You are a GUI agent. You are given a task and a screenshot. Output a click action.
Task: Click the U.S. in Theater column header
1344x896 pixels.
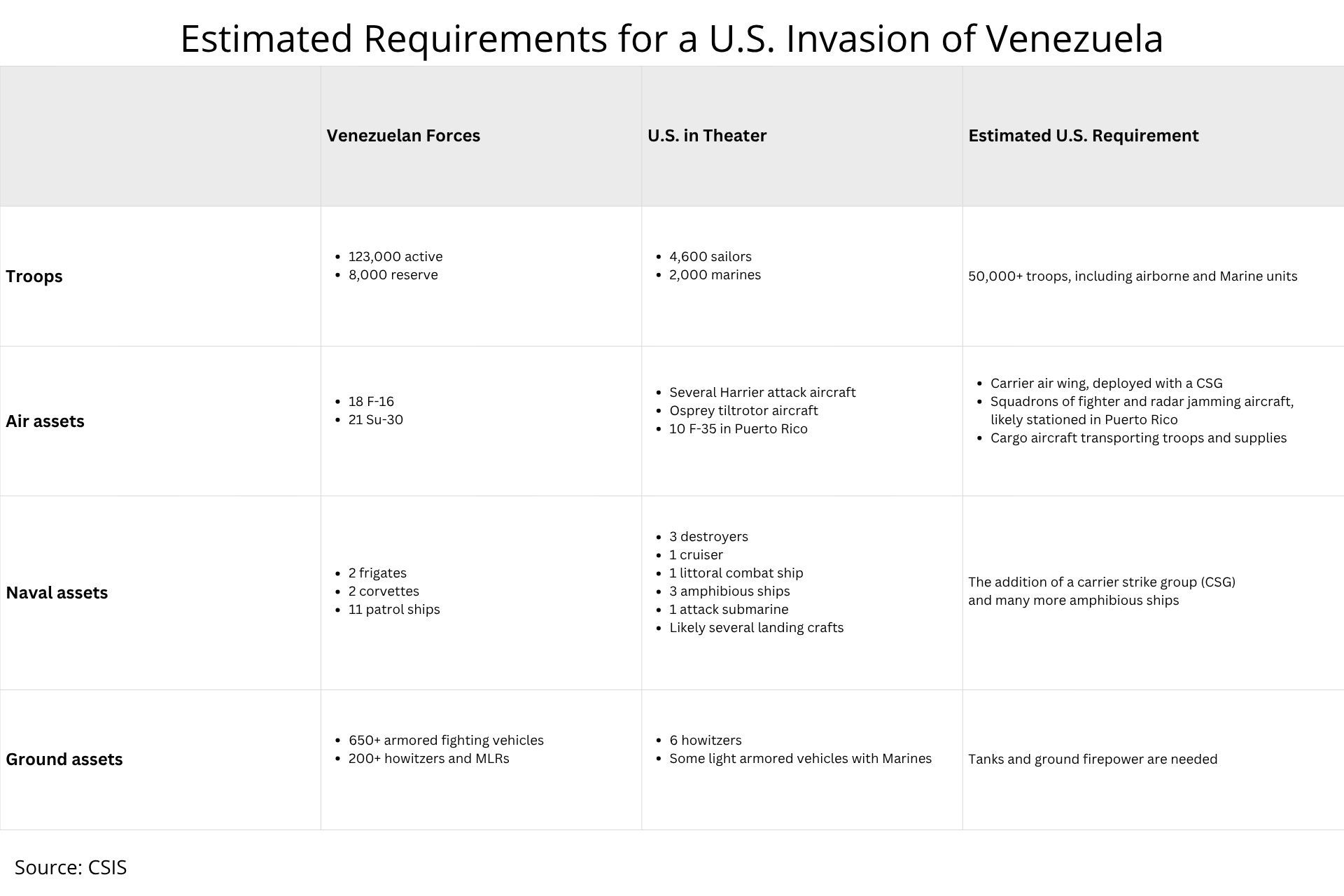[x=707, y=136]
